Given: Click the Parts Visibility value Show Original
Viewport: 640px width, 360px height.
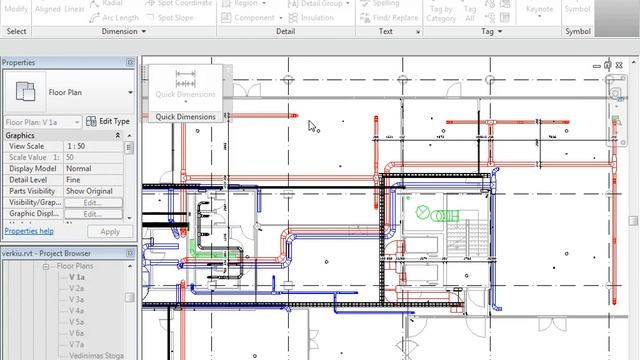Looking at the screenshot, I should (93, 191).
